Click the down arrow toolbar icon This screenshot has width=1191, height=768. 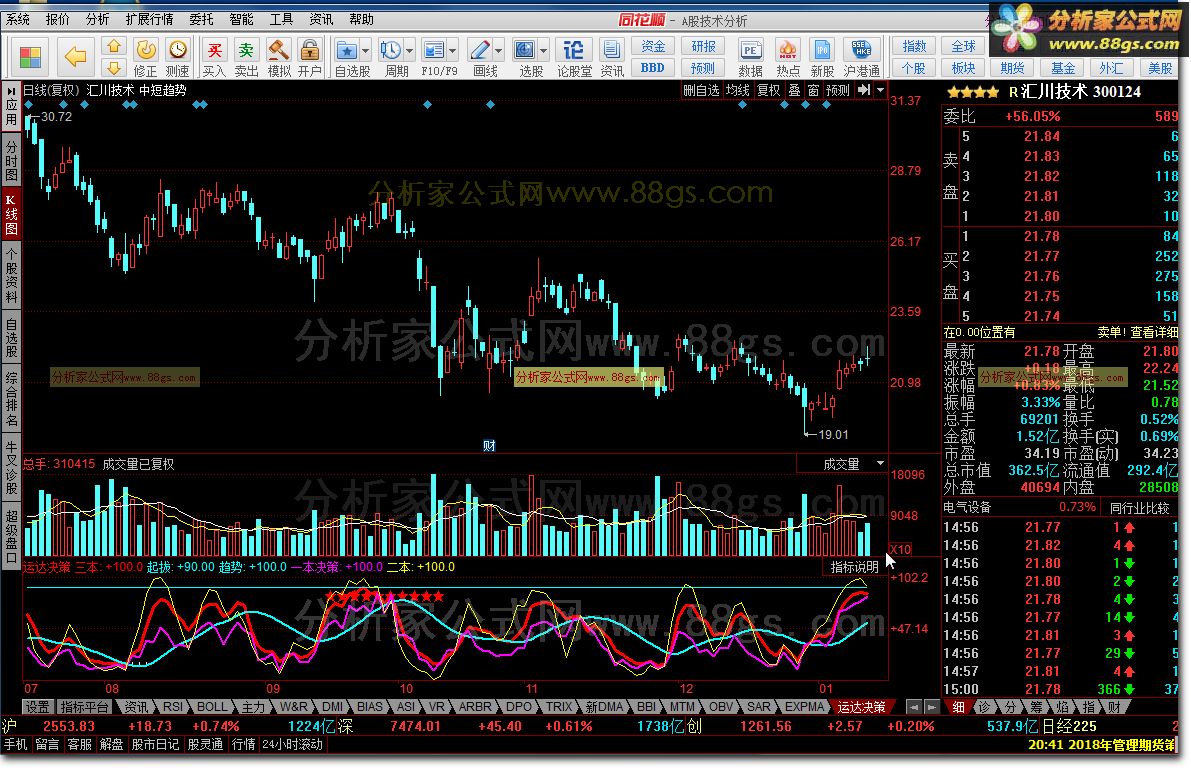(x=114, y=68)
